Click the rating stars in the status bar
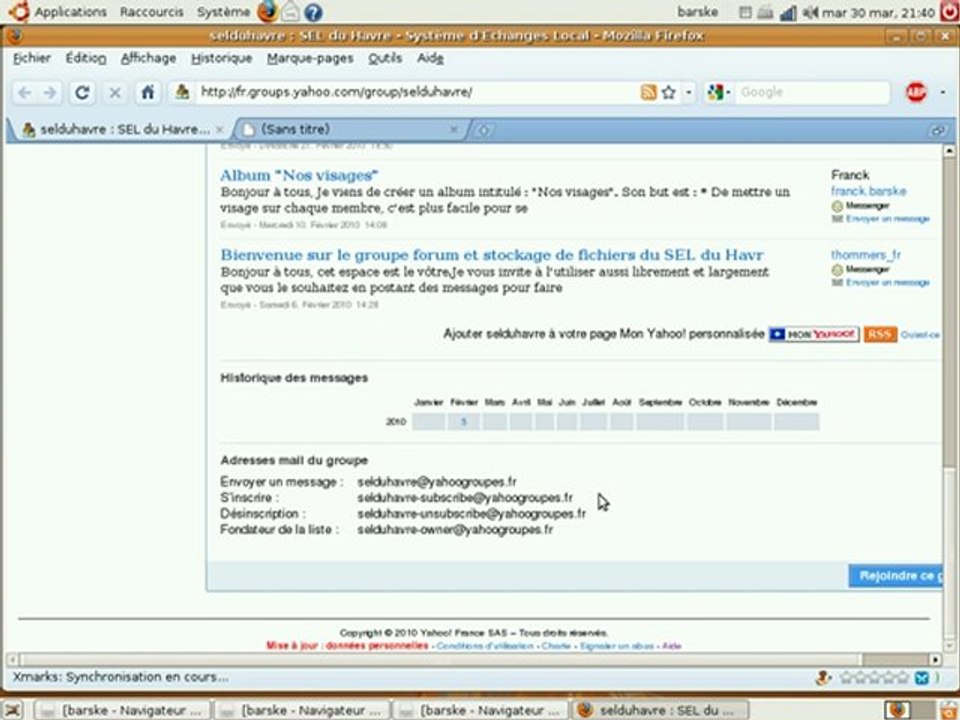Viewport: 960px width, 720px height. pyautogui.click(x=874, y=678)
